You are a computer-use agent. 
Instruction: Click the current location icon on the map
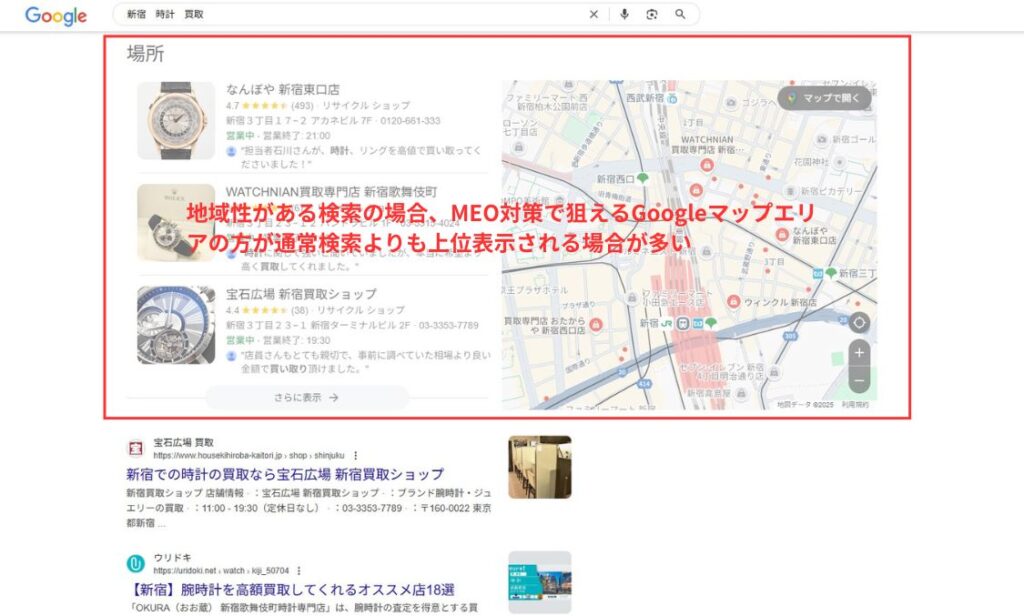pos(858,322)
